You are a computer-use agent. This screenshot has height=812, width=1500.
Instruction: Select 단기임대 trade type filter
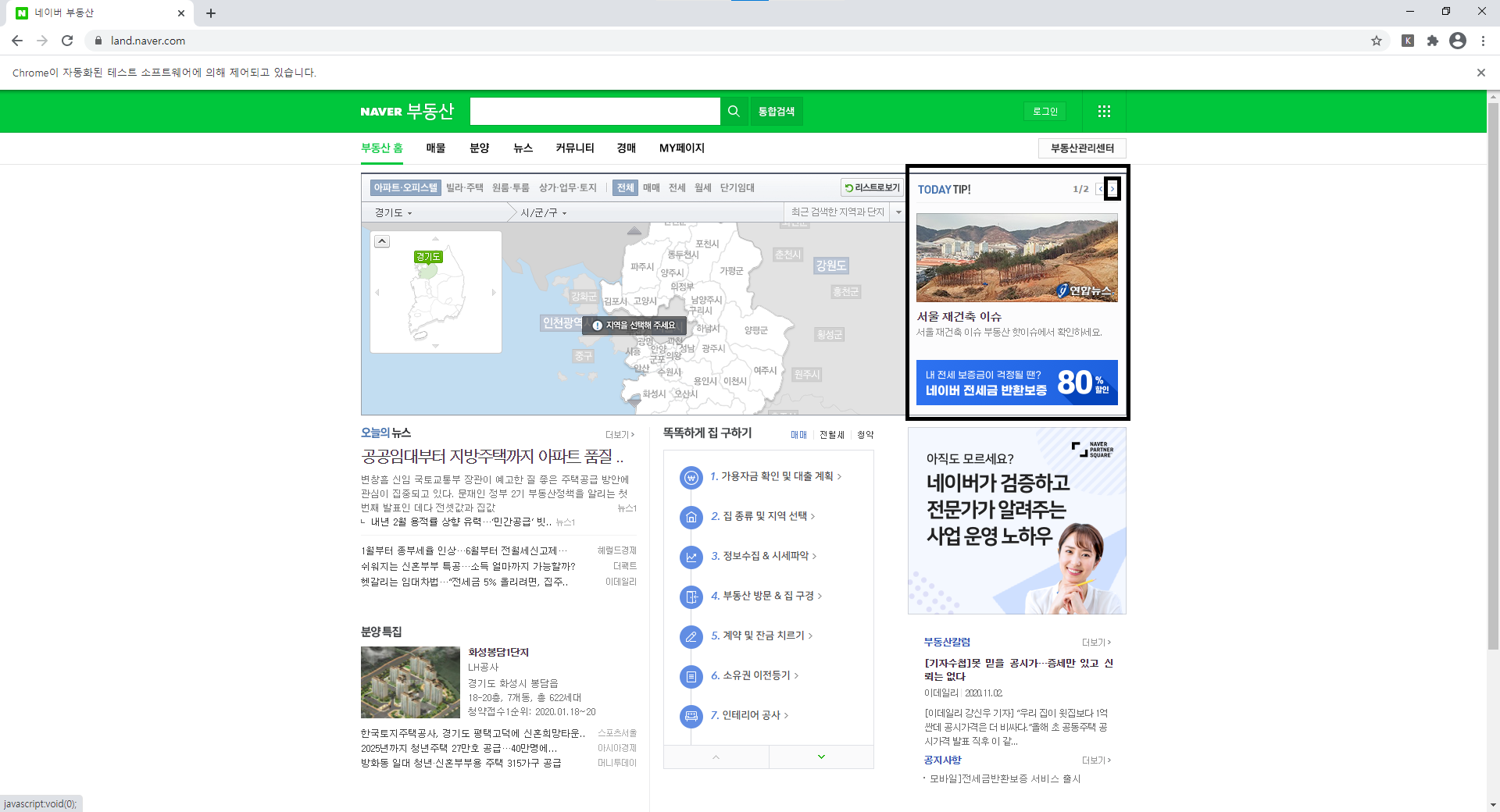click(x=737, y=187)
